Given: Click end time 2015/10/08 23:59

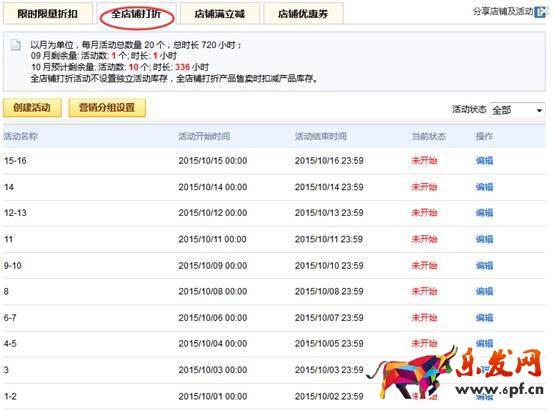Looking at the screenshot, I should [x=329, y=292].
